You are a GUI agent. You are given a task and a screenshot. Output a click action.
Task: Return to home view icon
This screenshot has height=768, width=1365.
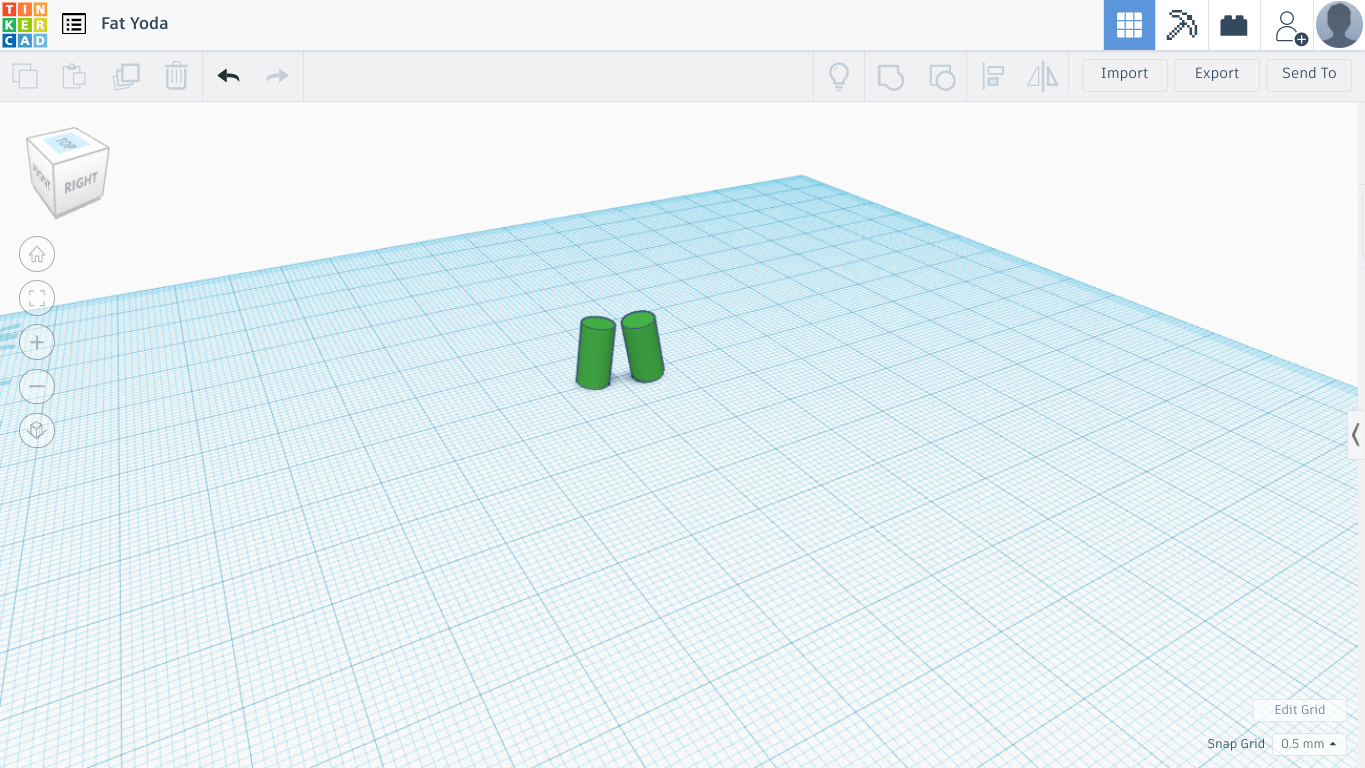[37, 254]
